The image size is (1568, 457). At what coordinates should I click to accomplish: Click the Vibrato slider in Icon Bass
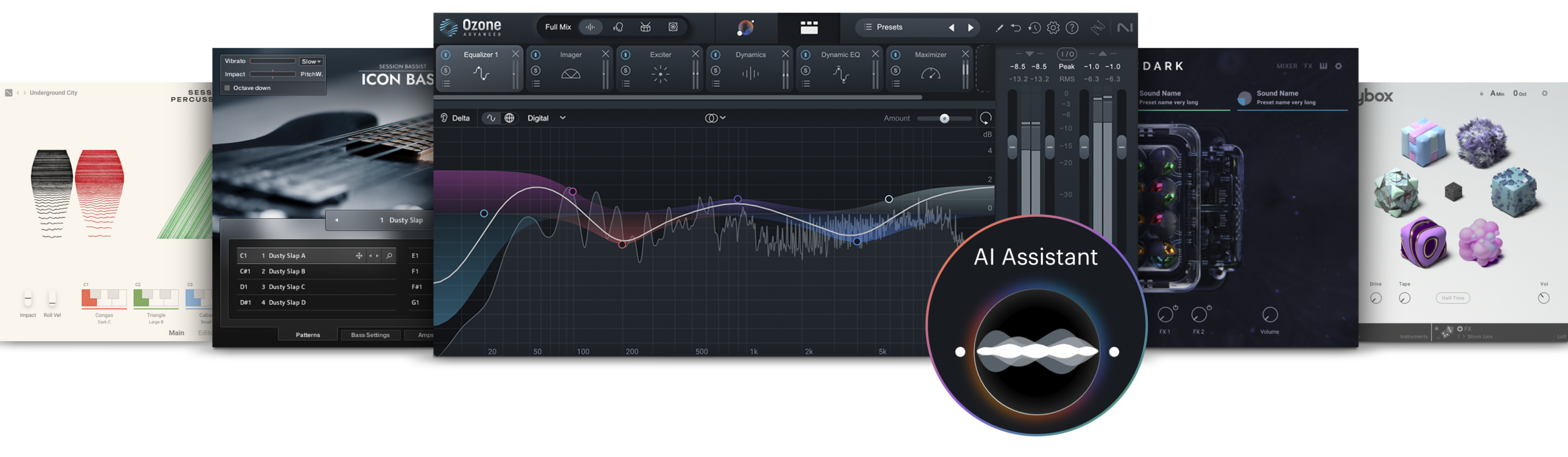[273, 61]
